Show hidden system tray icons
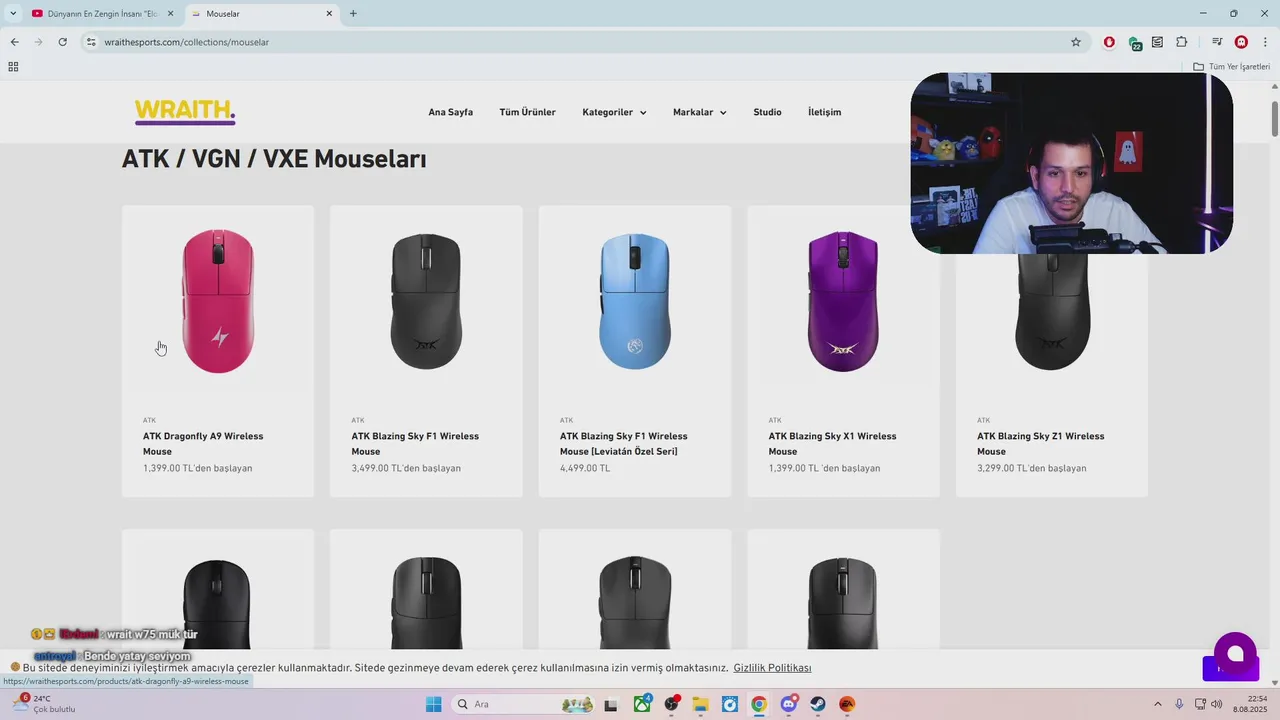1280x720 pixels. [1158, 704]
